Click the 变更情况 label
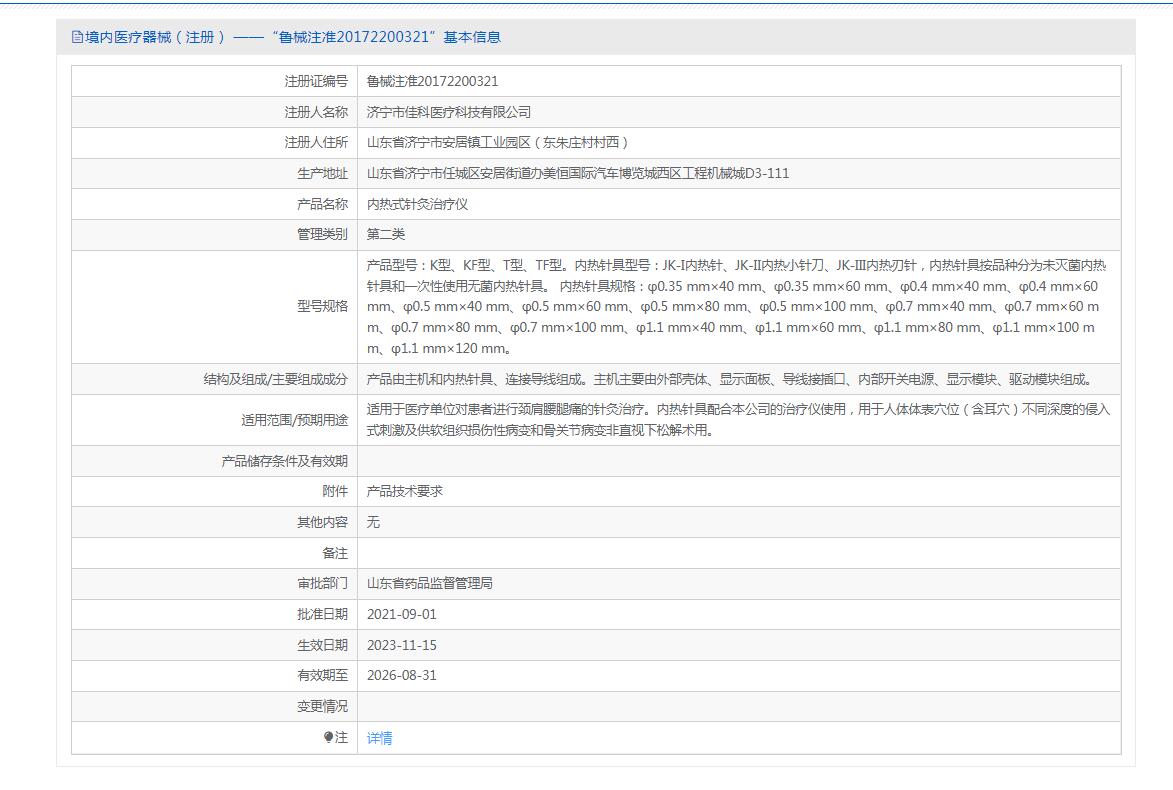 pos(322,706)
